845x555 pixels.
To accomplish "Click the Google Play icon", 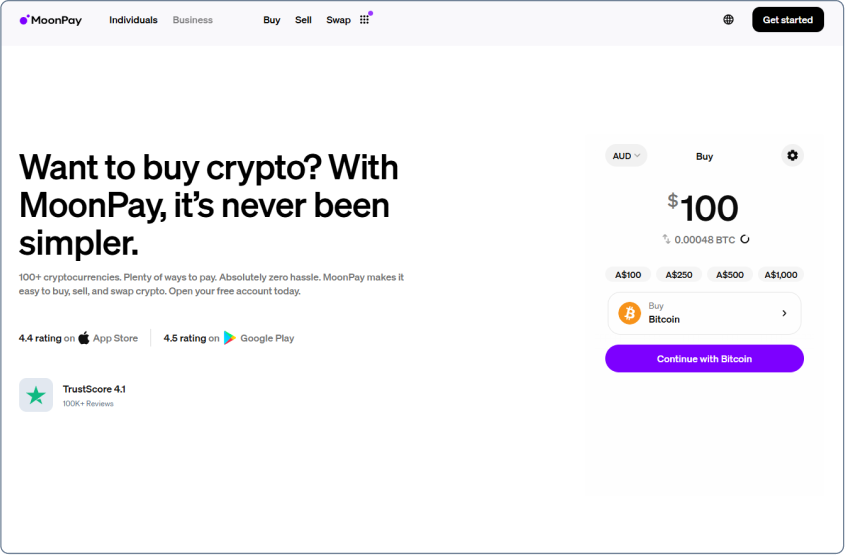I will pos(230,338).
